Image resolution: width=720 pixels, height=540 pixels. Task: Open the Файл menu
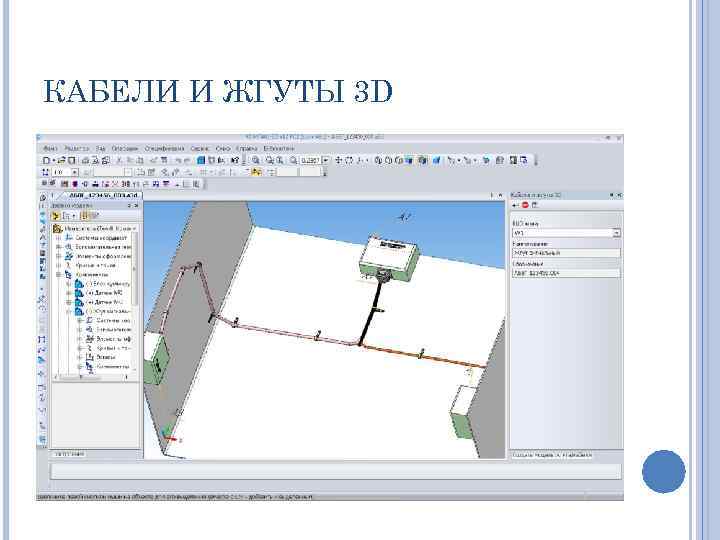[x=50, y=149]
